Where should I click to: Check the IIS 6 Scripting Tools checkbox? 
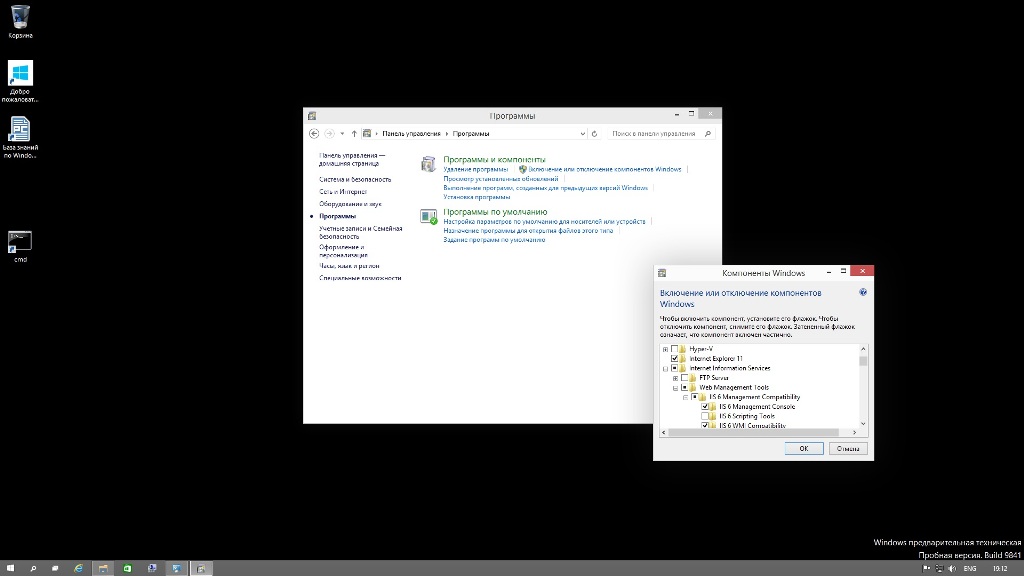[x=705, y=416]
